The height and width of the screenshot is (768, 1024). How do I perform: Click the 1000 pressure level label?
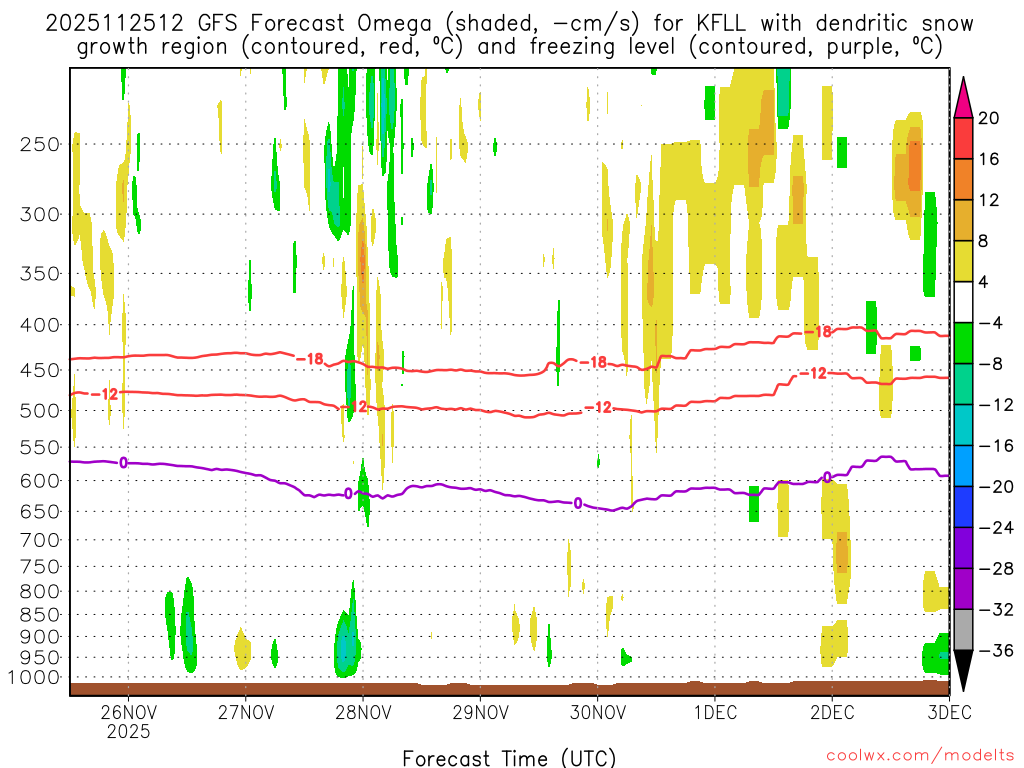(36, 677)
